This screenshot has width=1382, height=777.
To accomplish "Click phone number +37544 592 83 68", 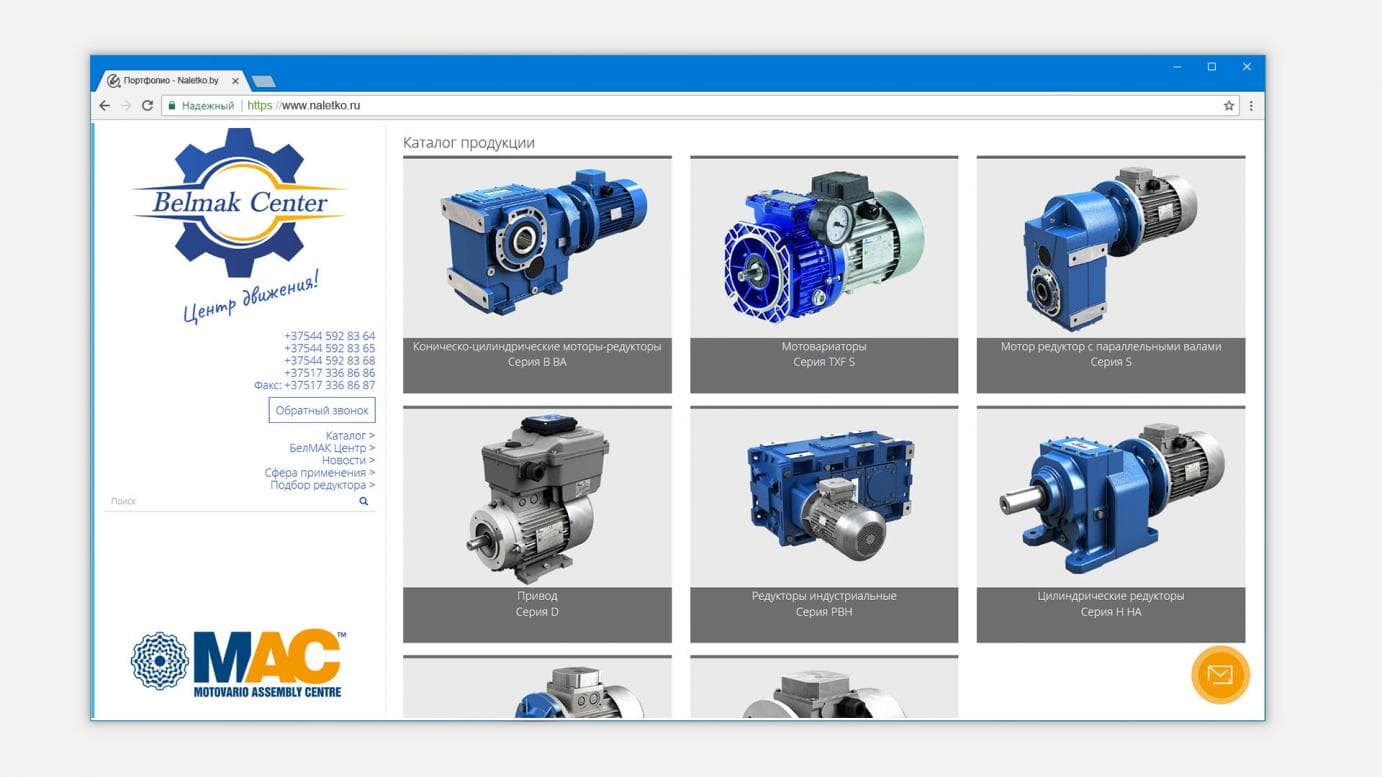I will [330, 360].
